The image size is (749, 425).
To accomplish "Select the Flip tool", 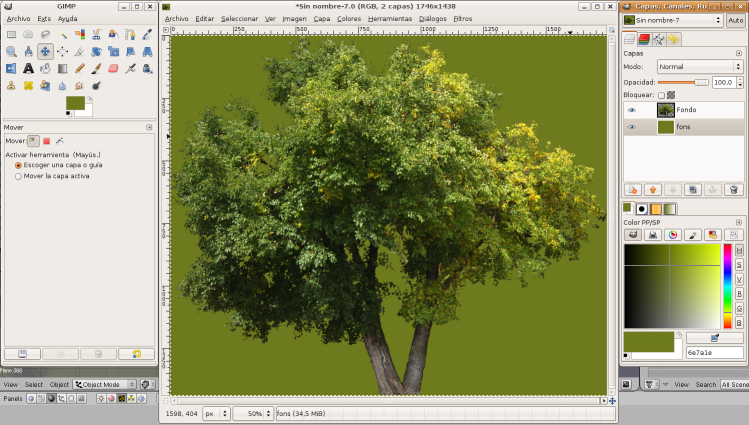I will [11, 69].
